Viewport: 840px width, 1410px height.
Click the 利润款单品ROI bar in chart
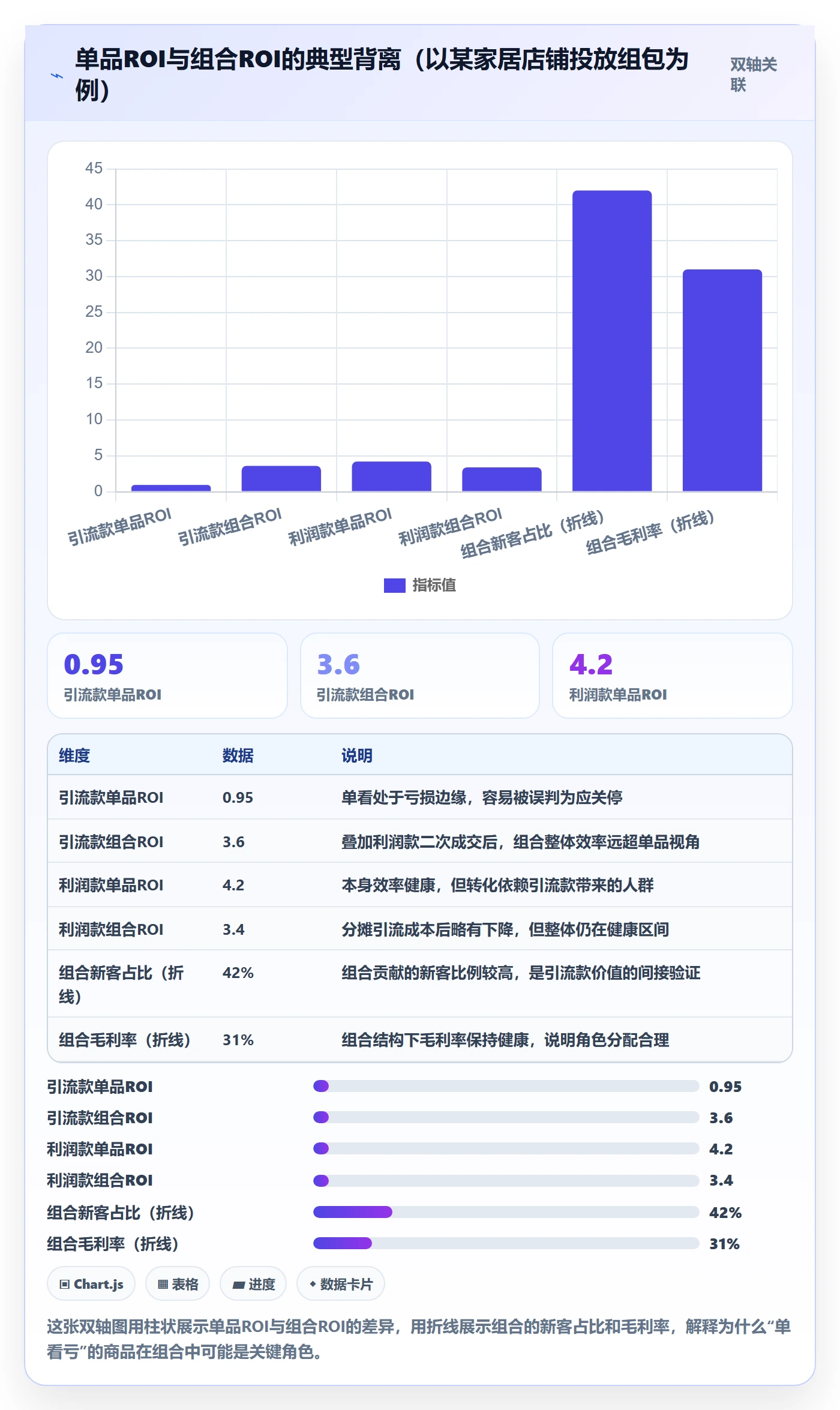391,476
